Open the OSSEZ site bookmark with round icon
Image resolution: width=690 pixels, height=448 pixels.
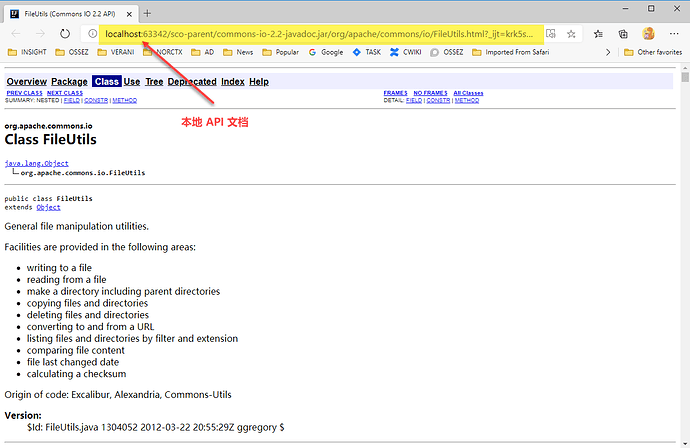click(447, 52)
